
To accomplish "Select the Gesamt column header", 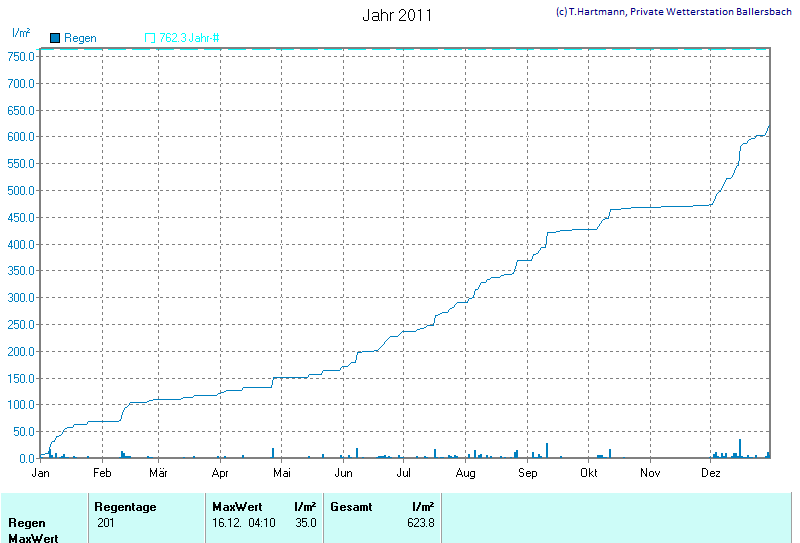I will 352,507.
